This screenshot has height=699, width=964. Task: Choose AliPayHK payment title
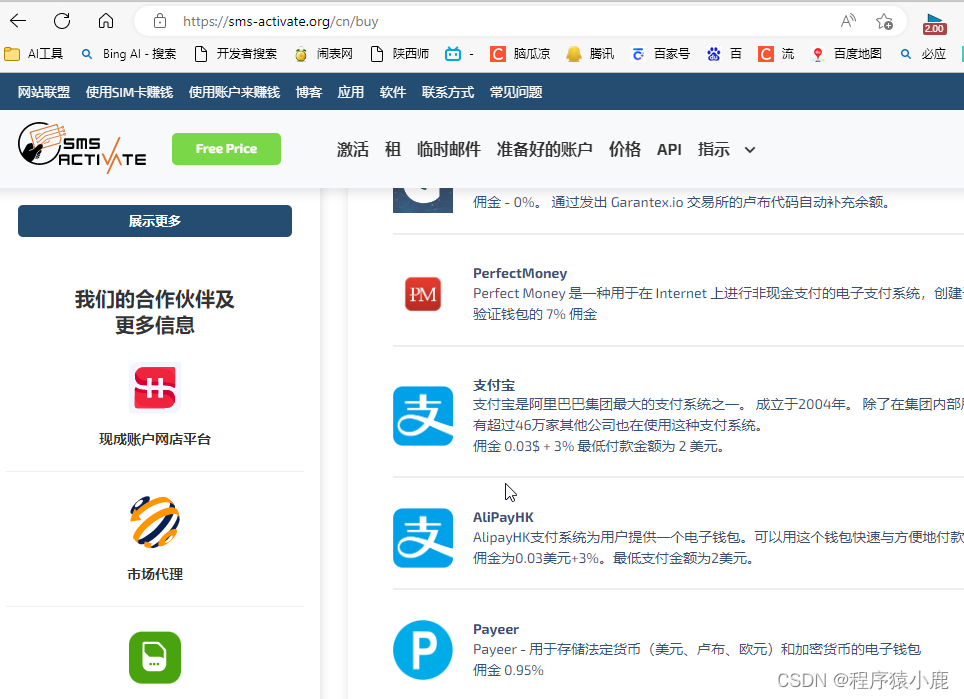point(503,518)
